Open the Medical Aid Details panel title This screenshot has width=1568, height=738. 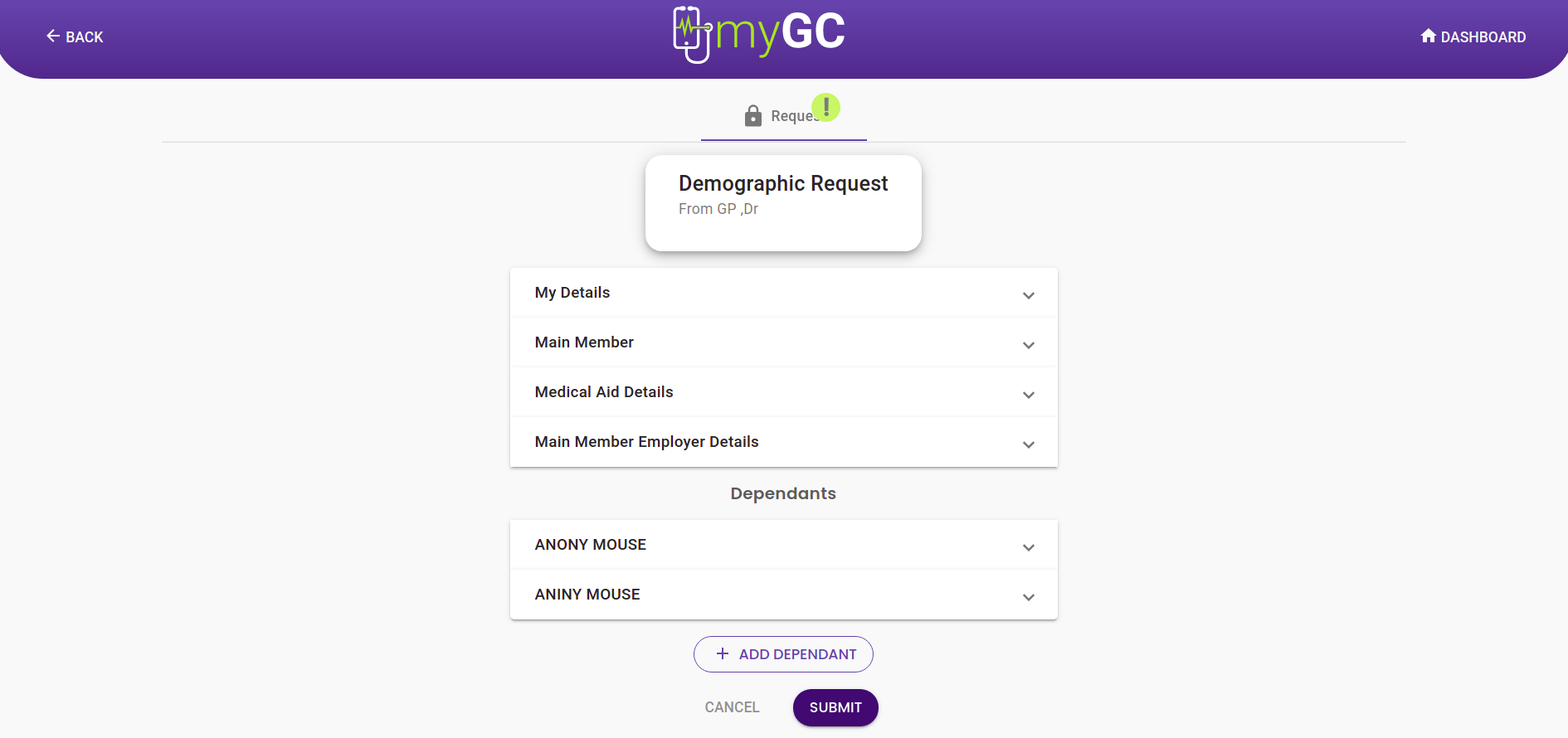604,392
